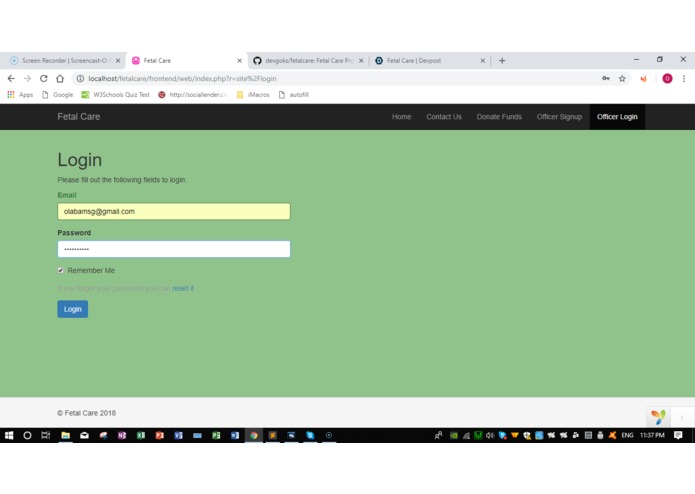
Task: Open Task View on the taskbar
Action: tap(46, 436)
